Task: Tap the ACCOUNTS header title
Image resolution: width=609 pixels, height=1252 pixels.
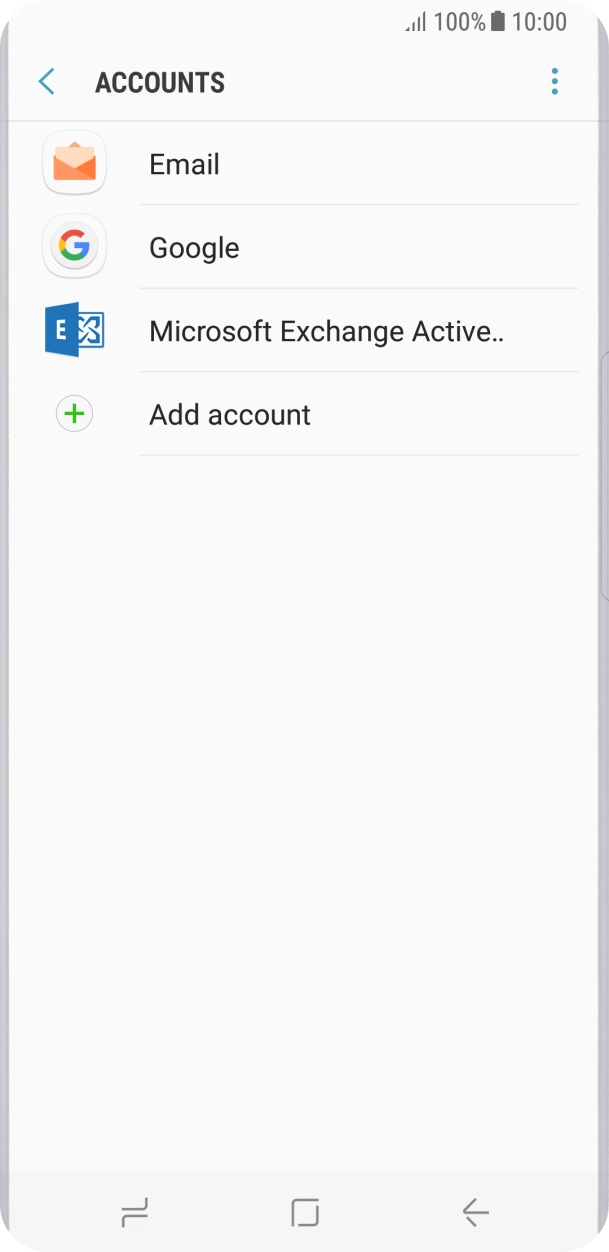Action: pos(160,83)
